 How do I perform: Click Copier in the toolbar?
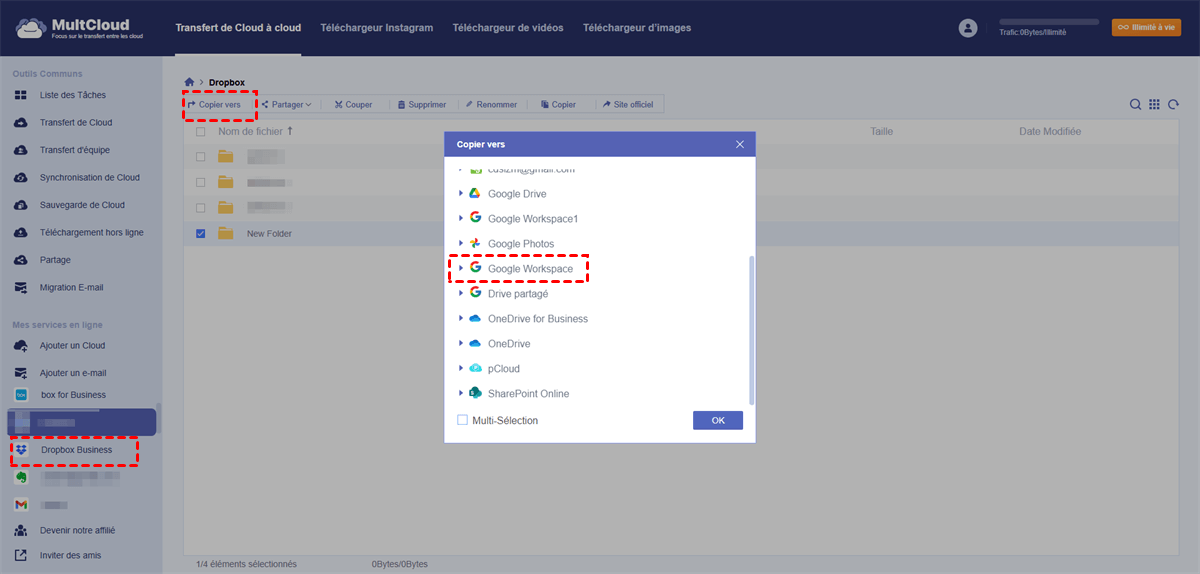click(558, 104)
